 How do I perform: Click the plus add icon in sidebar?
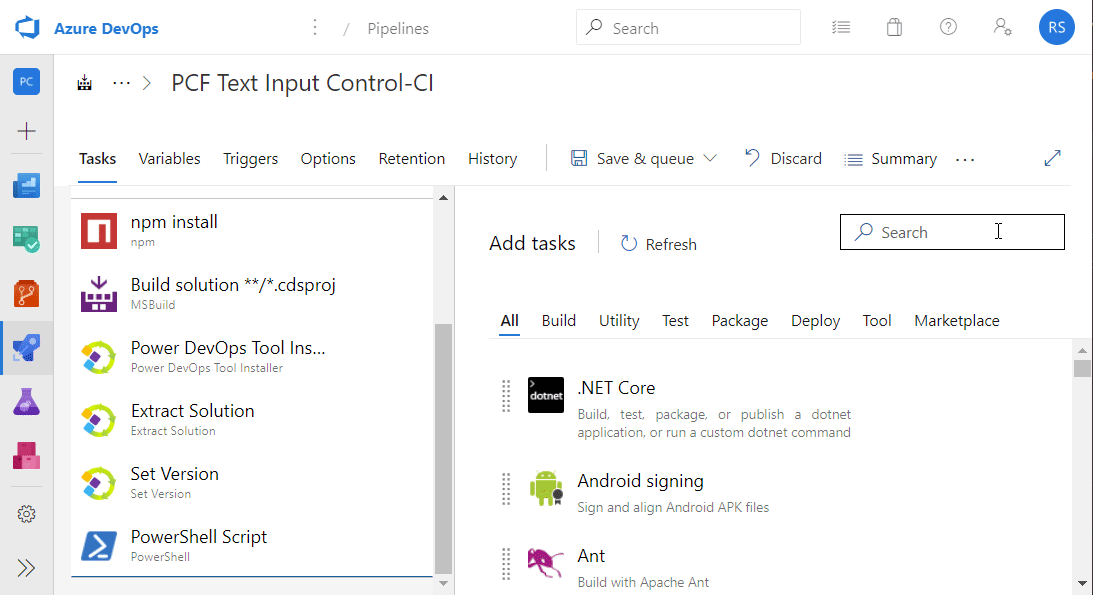(26, 131)
